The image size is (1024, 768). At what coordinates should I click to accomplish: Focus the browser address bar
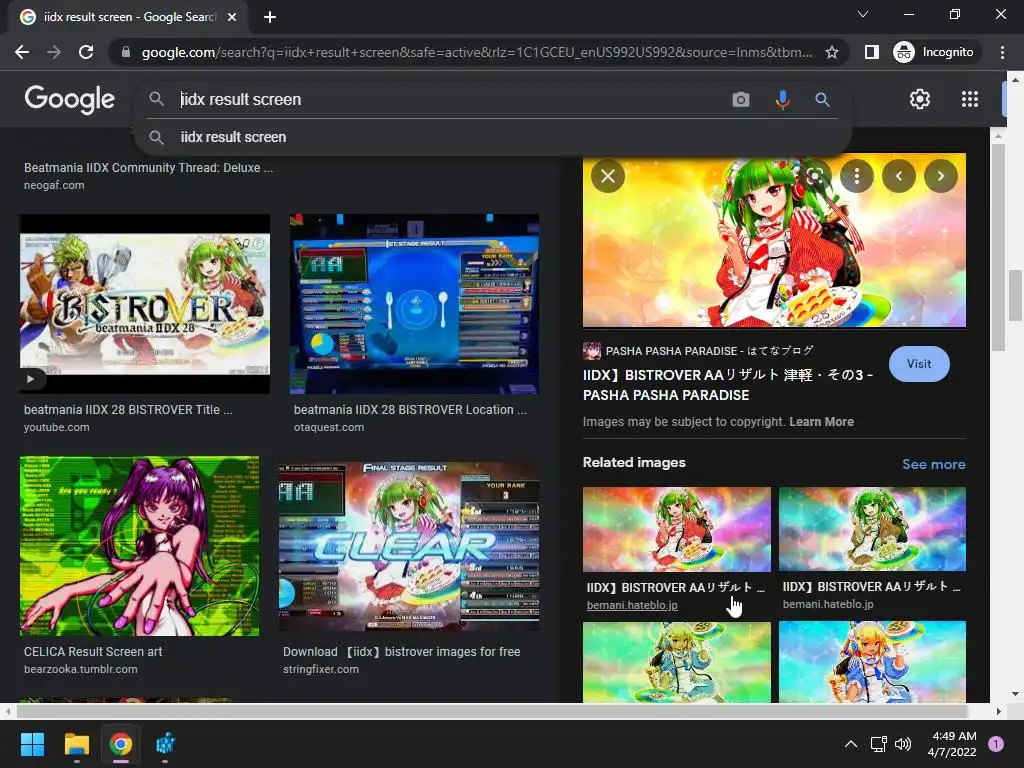click(x=477, y=52)
